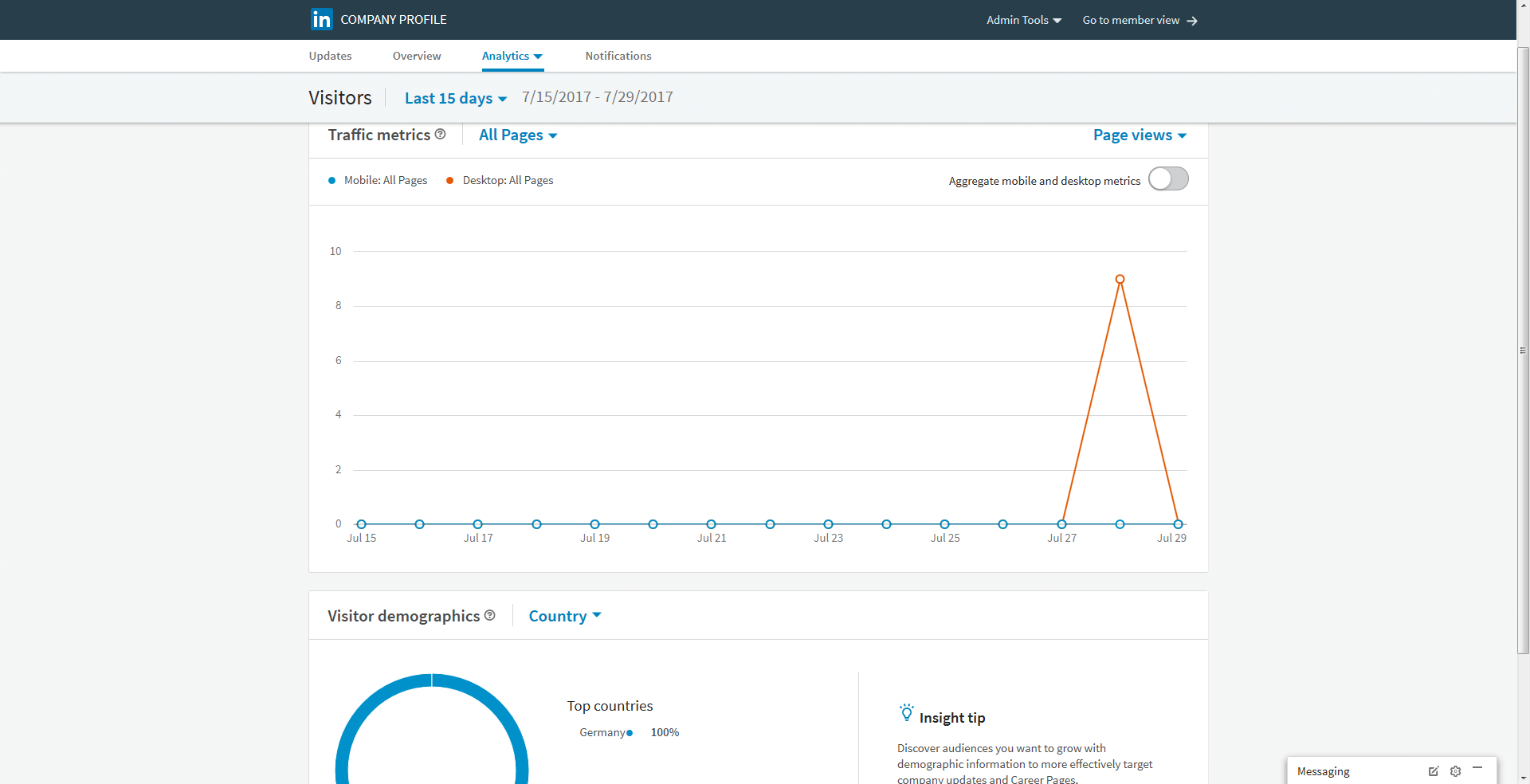The width and height of the screenshot is (1530, 784).
Task: Switch to the Updates tab
Action: coord(330,56)
